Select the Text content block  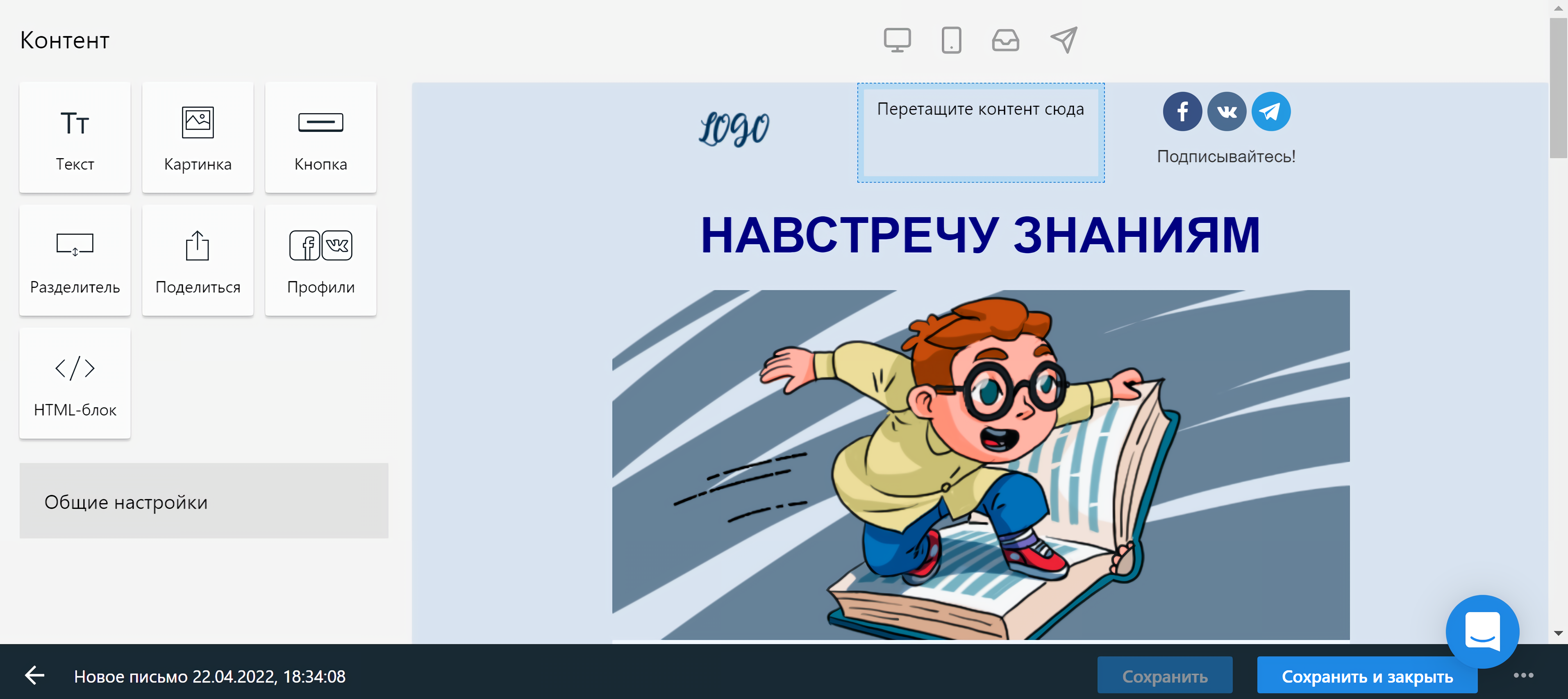[75, 138]
